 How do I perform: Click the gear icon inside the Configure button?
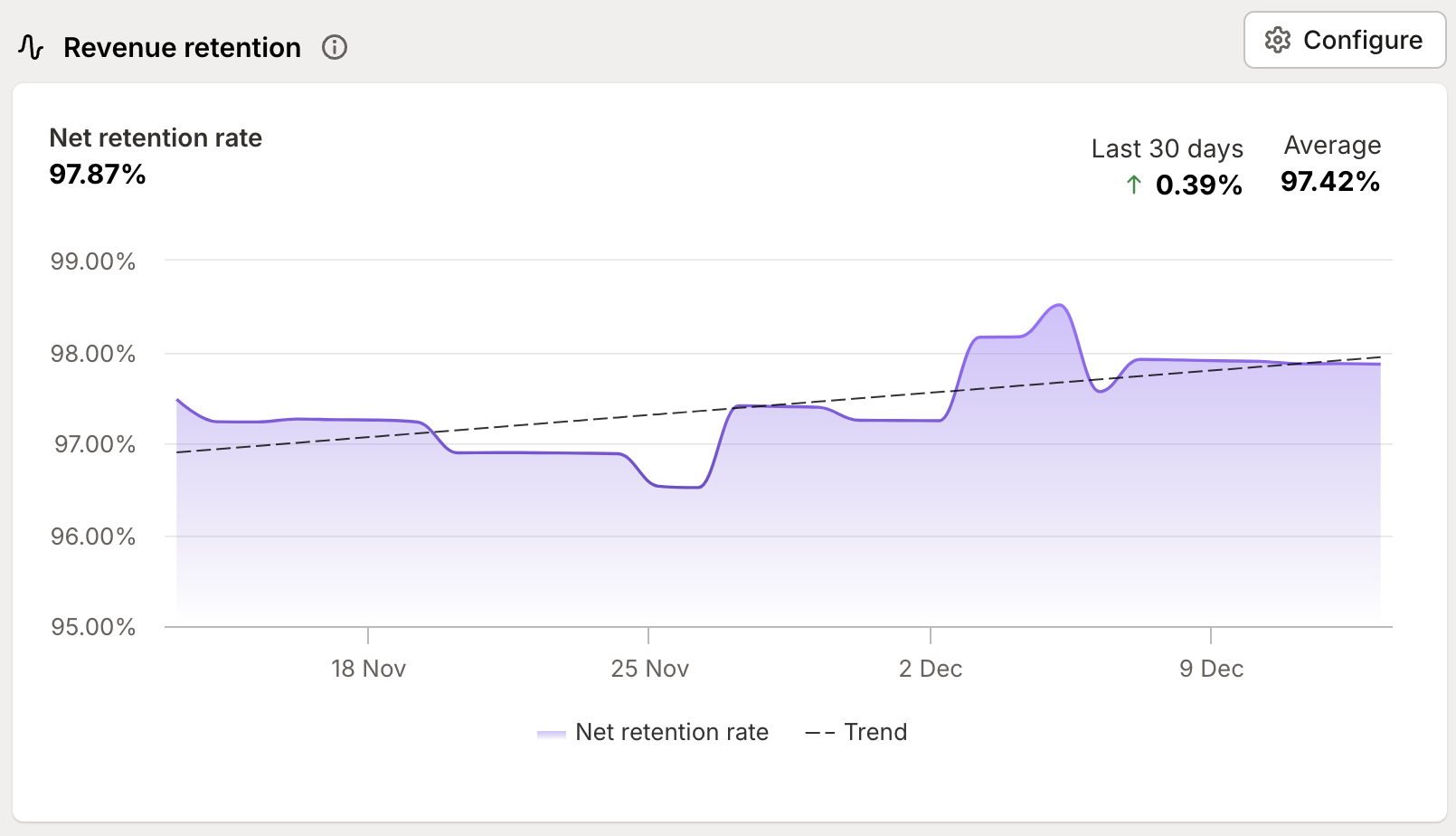click(1279, 40)
